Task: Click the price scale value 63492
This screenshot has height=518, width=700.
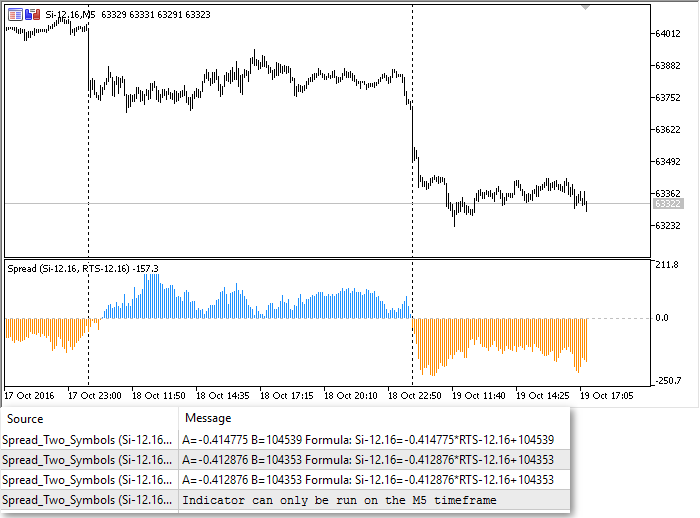Action: tap(667, 162)
